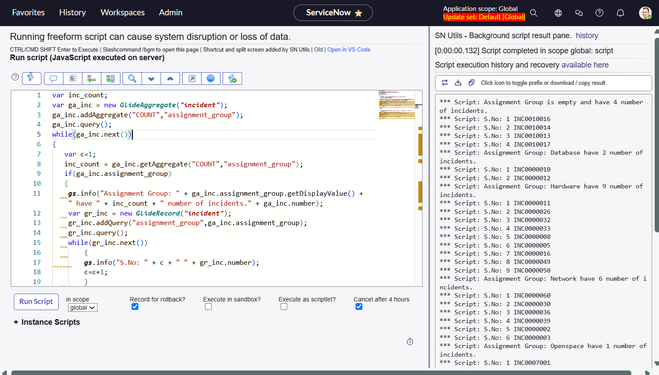Open the header help circle icon

pos(599,13)
